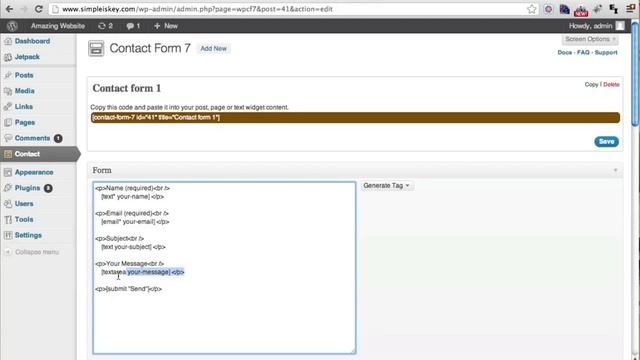
Task: Open the Docs link
Action: tap(564, 52)
